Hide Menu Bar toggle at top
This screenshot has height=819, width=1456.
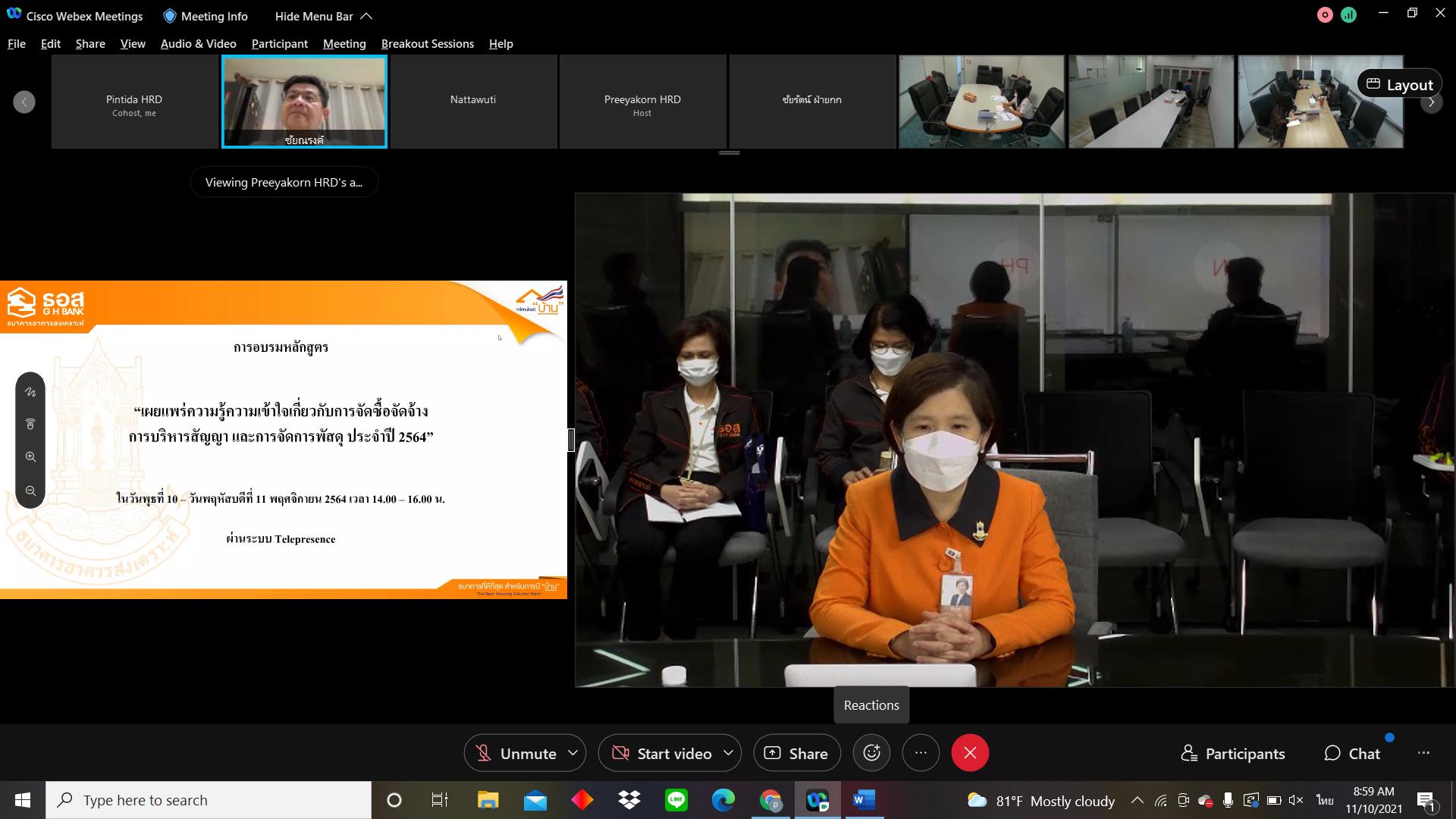[323, 16]
